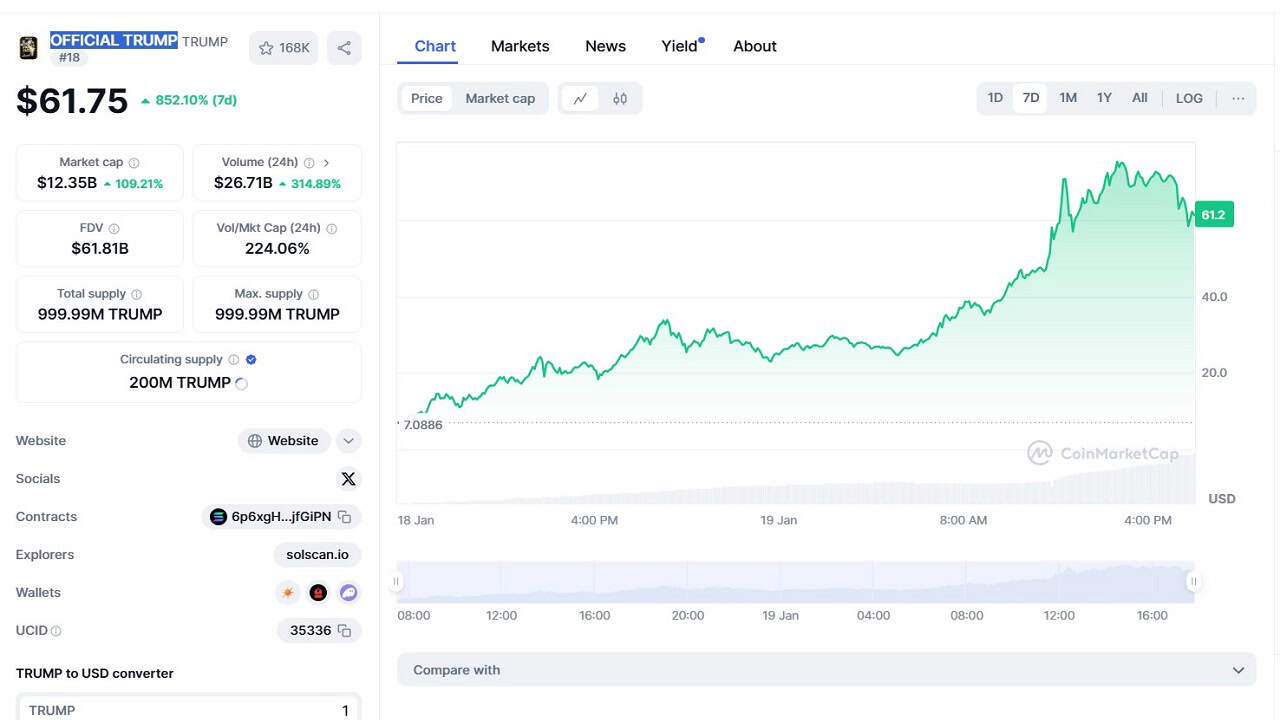Viewport: 1280px width, 720px height.
Task: Set chart range to 7D
Action: pyautogui.click(x=1031, y=98)
